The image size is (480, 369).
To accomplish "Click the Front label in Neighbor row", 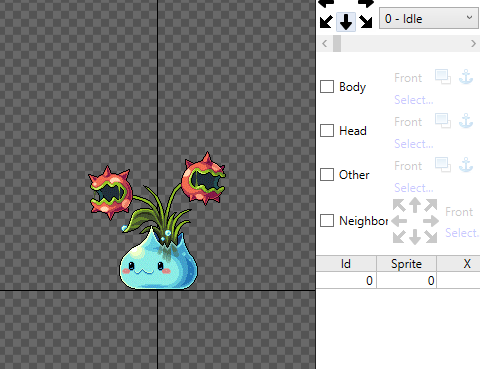I will point(459,212).
